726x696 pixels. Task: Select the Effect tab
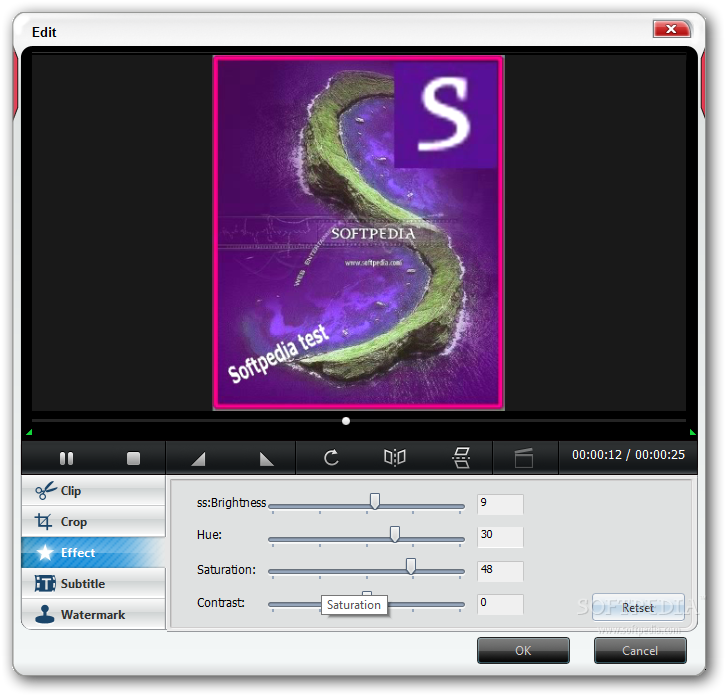pos(93,552)
